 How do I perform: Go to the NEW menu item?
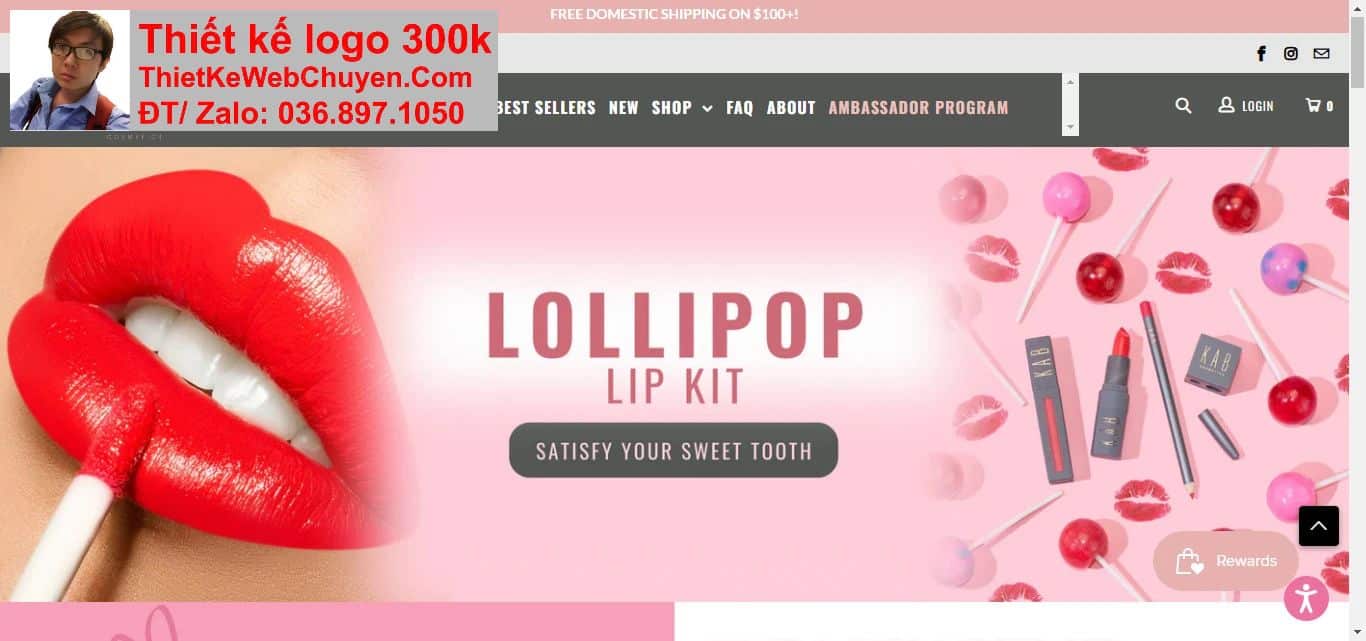pos(623,107)
